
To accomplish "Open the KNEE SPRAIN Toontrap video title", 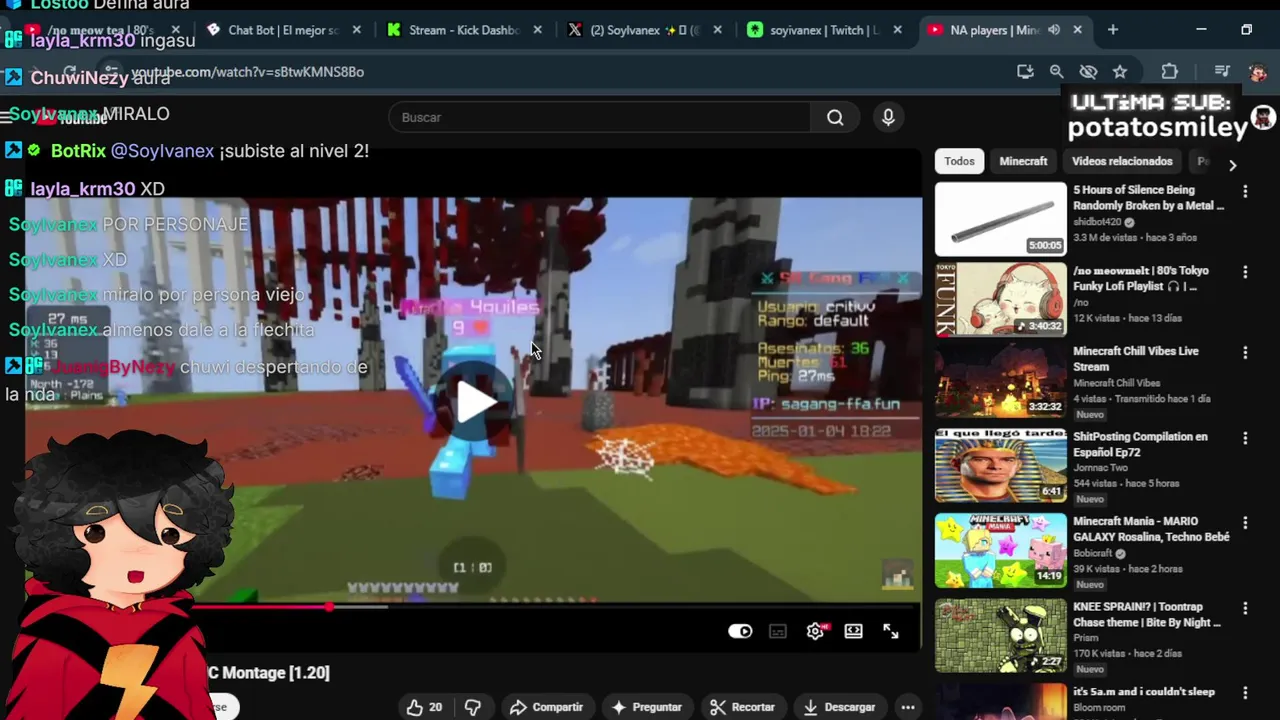I will 1147,614.
